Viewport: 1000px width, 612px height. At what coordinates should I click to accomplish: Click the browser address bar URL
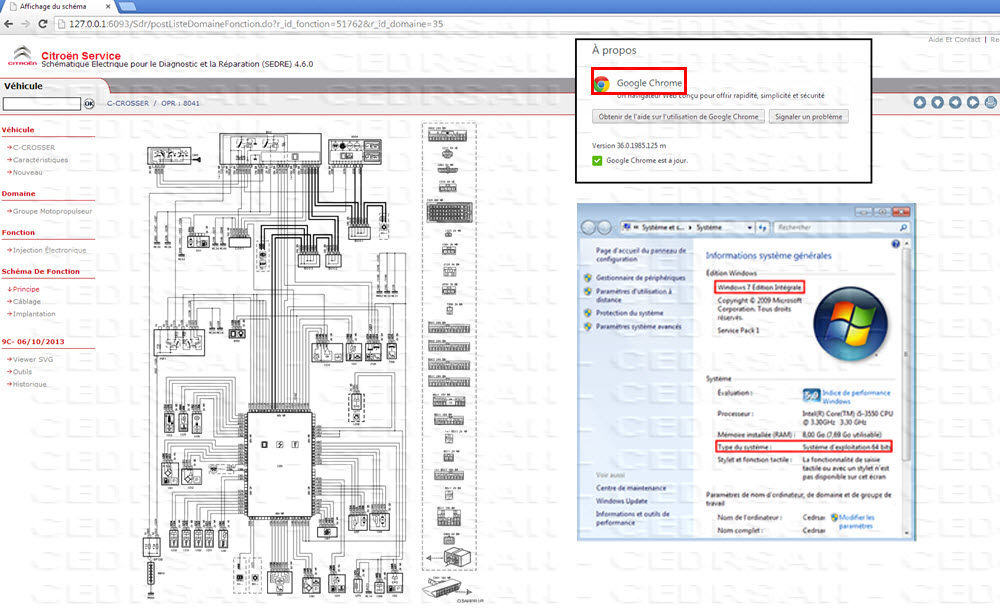(255, 24)
